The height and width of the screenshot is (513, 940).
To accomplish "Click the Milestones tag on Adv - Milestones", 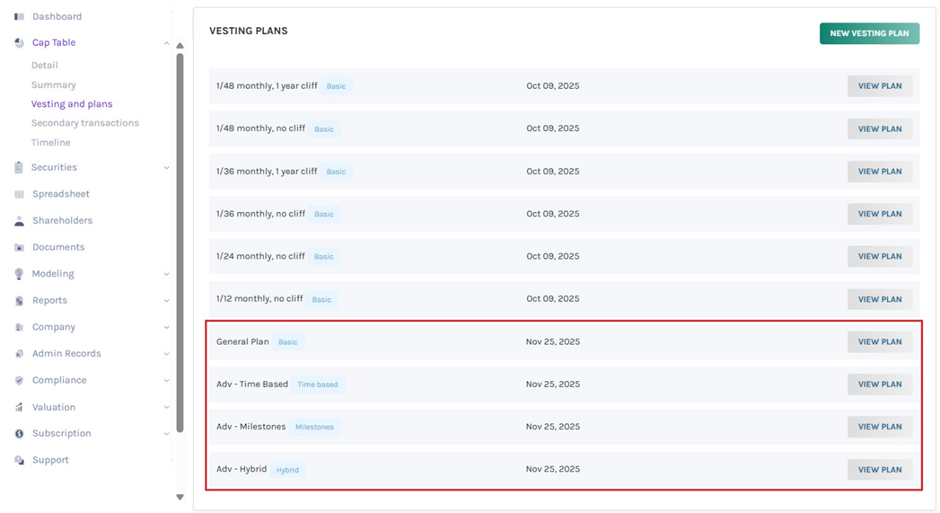I will 314,427.
